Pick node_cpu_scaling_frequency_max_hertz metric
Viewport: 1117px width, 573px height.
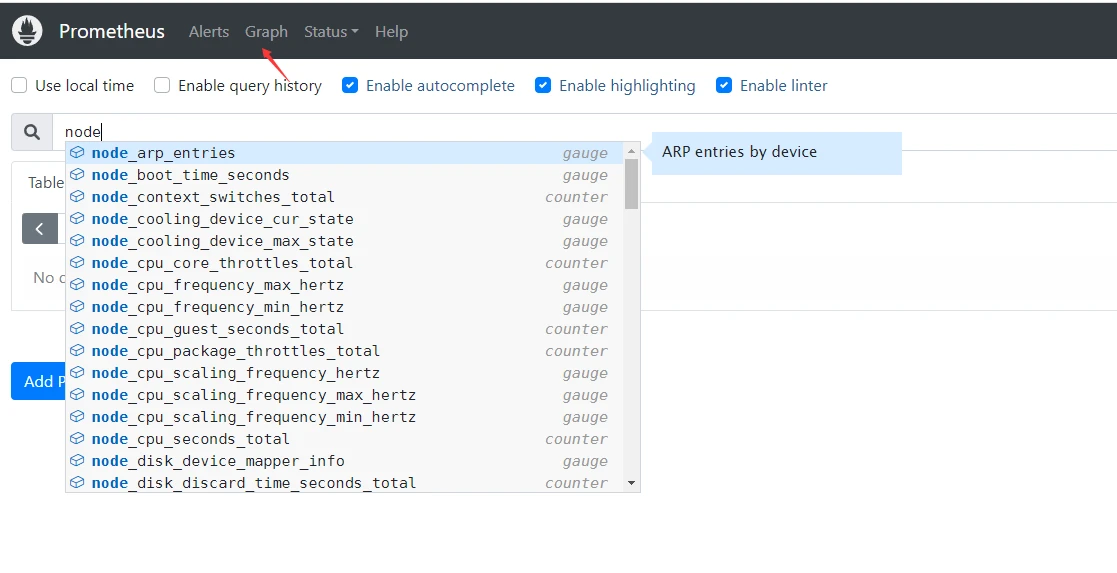pyautogui.click(x=345, y=395)
